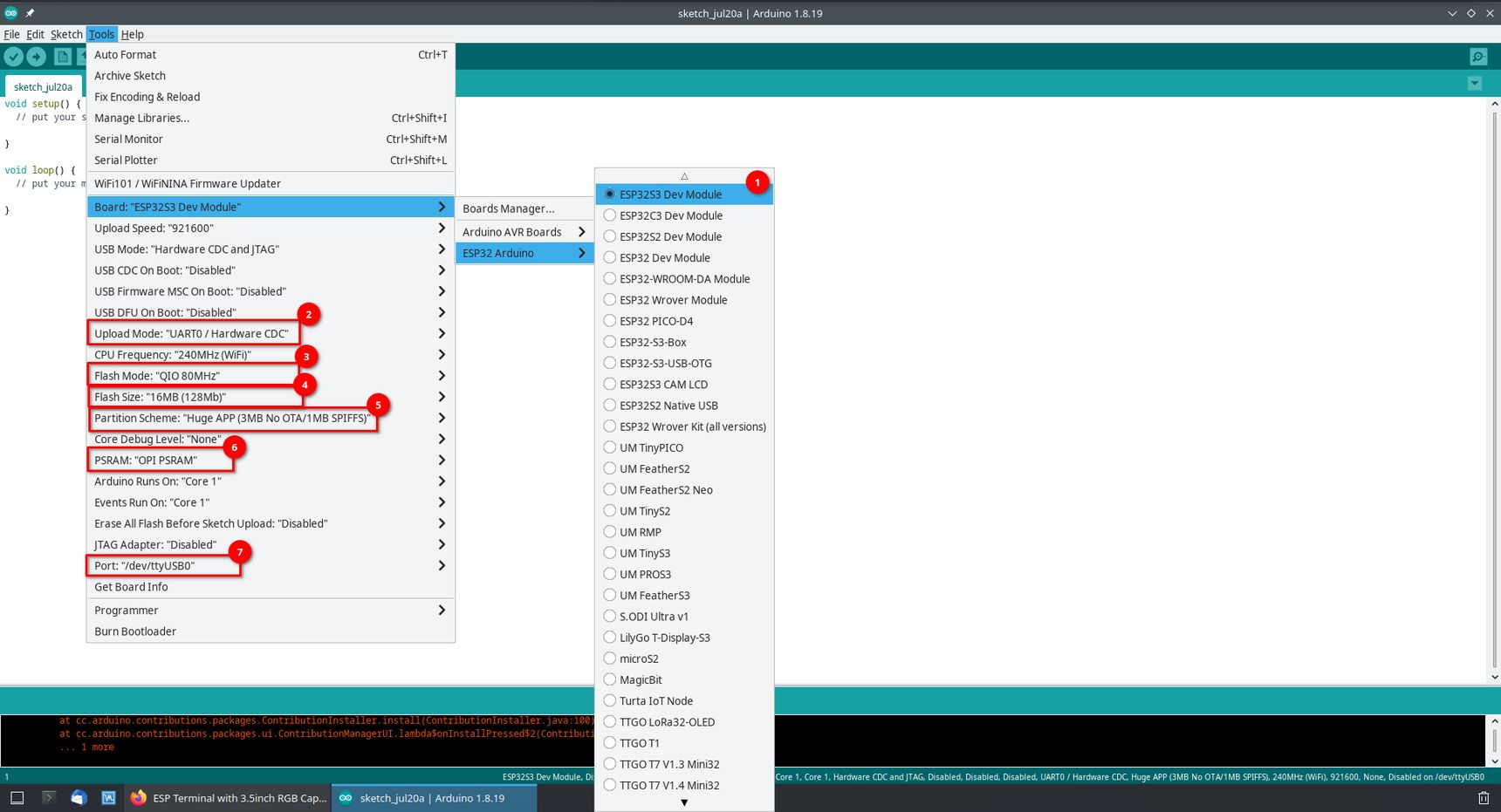Screen dimensions: 1501x812
Task: Select ESP32 Wrover Module board
Action: click(x=684, y=300)
